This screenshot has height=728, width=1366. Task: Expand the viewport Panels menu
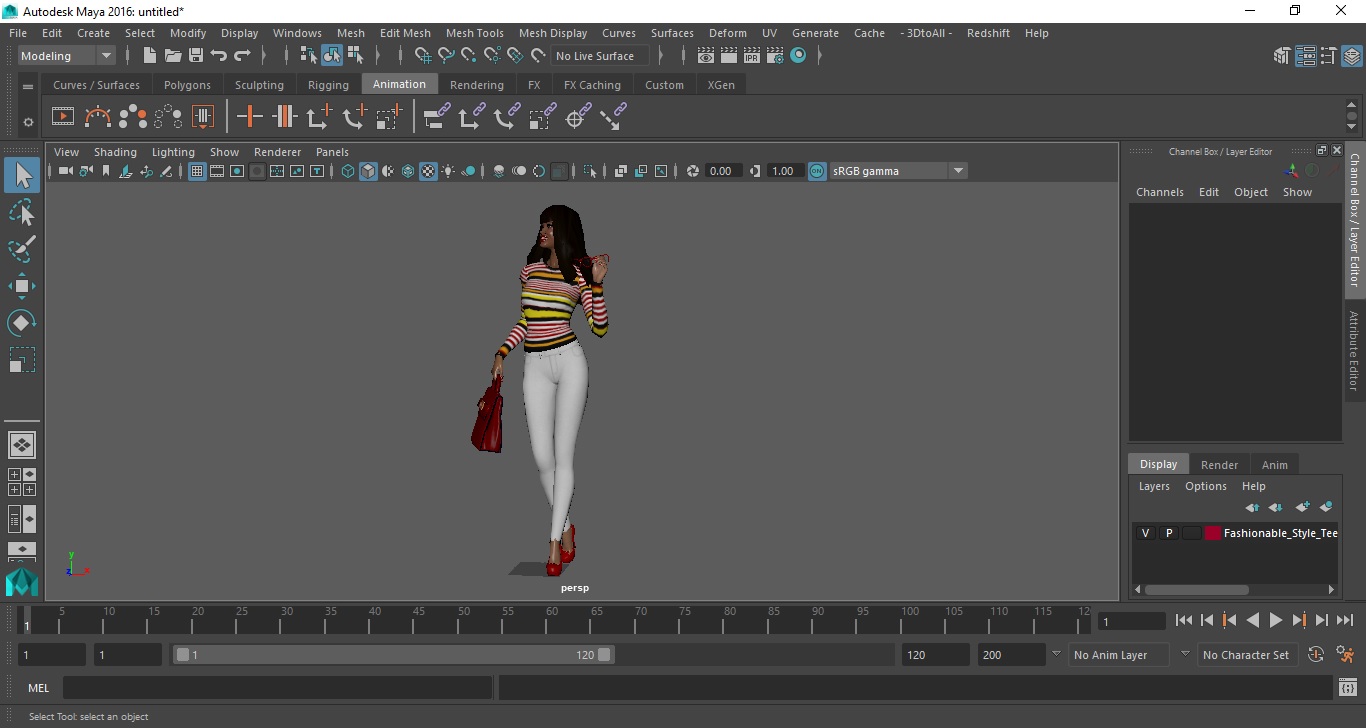pyautogui.click(x=332, y=152)
